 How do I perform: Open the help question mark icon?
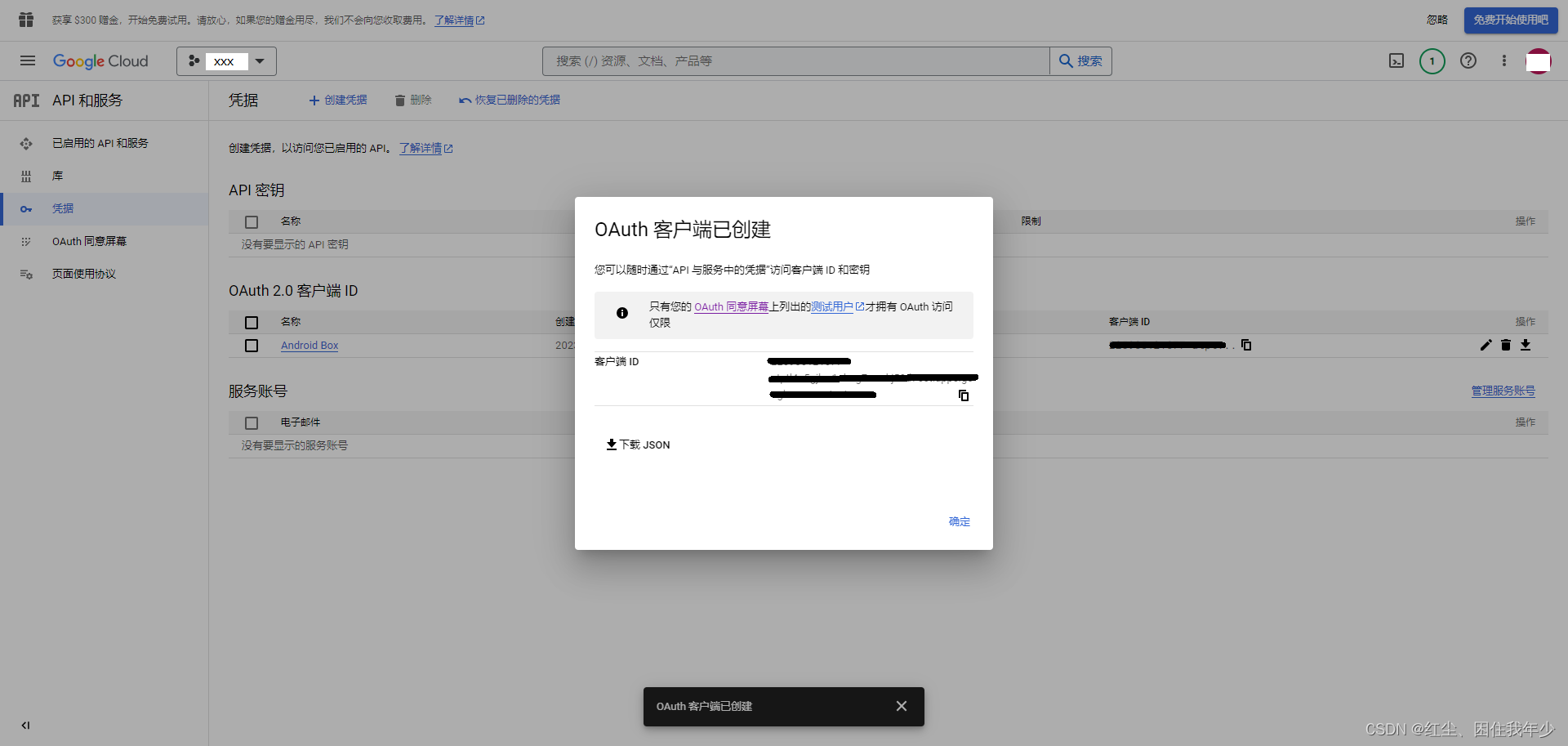(1468, 61)
